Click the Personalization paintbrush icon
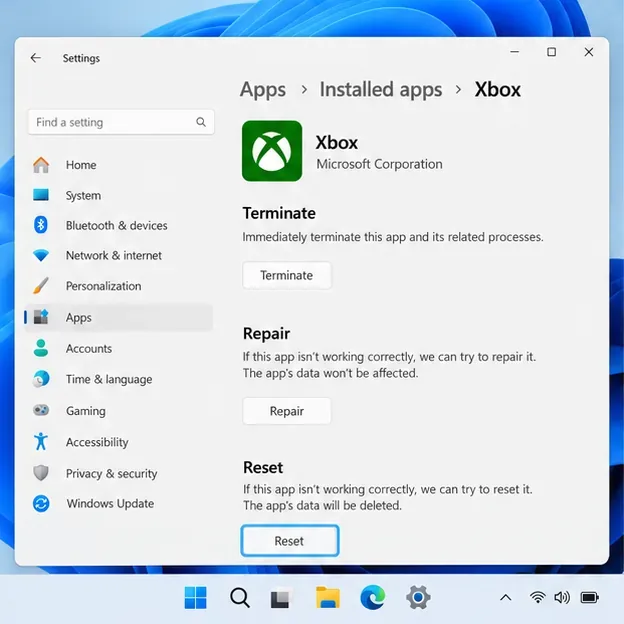Image resolution: width=624 pixels, height=624 pixels. click(41, 286)
